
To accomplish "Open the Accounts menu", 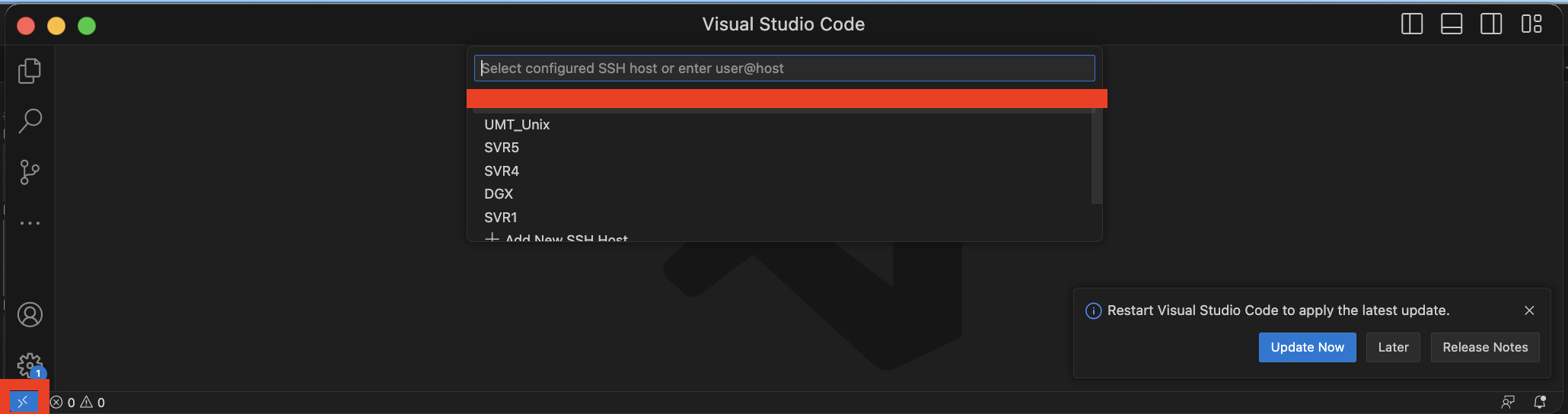I will click(x=30, y=314).
